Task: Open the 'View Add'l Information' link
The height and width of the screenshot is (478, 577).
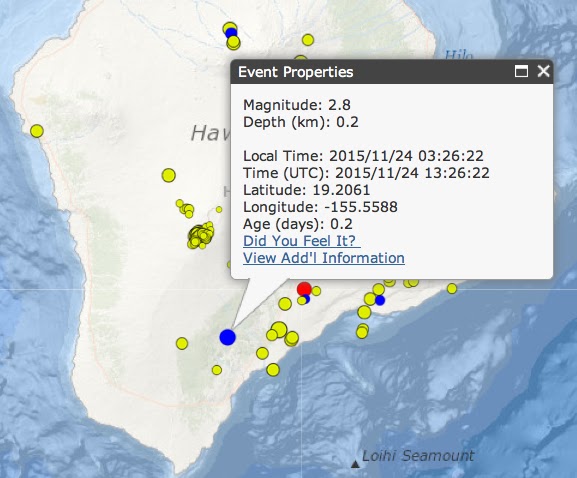Action: click(324, 258)
